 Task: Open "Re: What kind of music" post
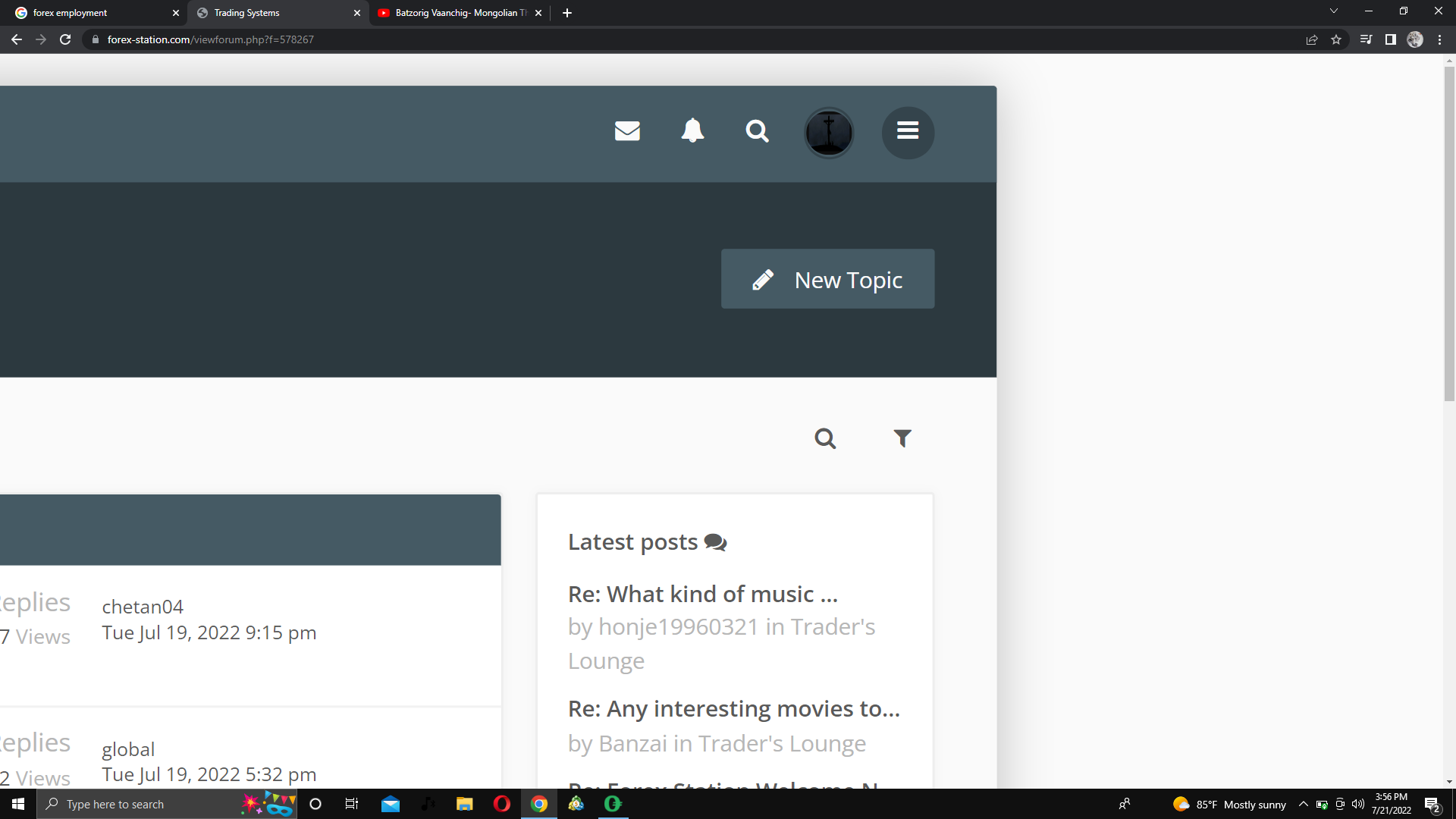pyautogui.click(x=702, y=594)
